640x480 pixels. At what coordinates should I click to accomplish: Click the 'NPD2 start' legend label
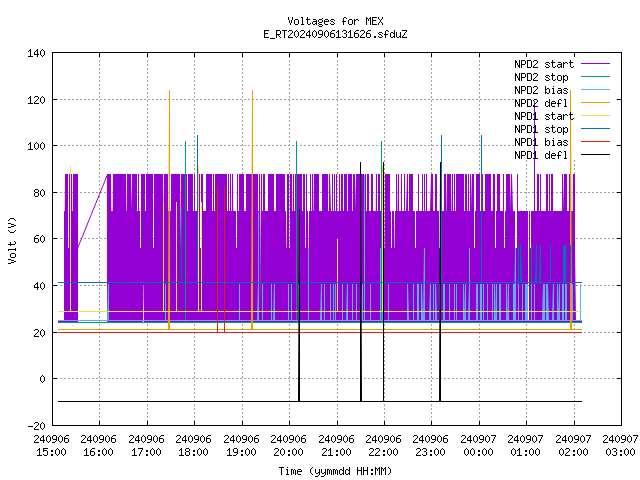(x=544, y=64)
